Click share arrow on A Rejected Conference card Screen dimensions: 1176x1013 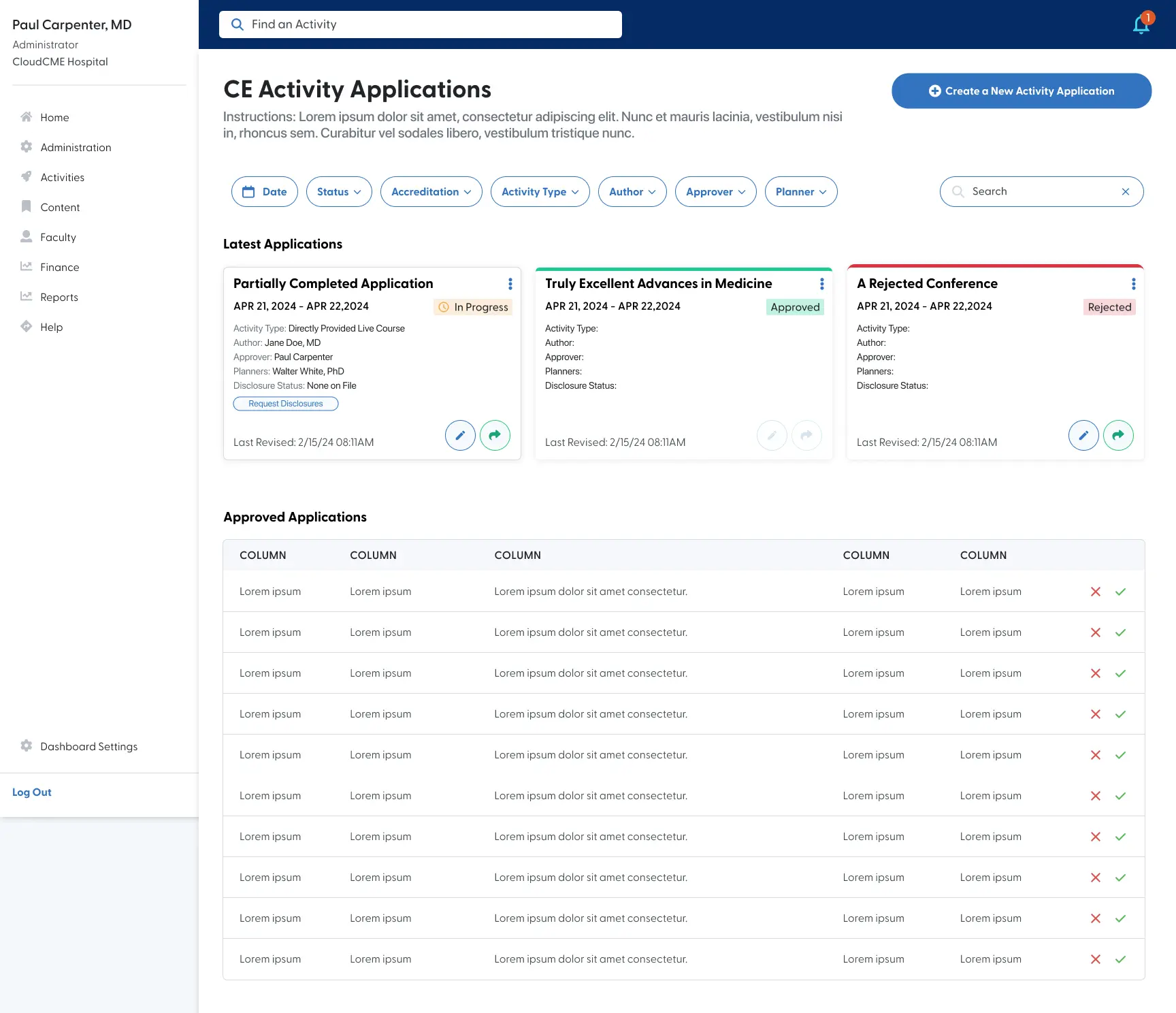coord(1117,435)
